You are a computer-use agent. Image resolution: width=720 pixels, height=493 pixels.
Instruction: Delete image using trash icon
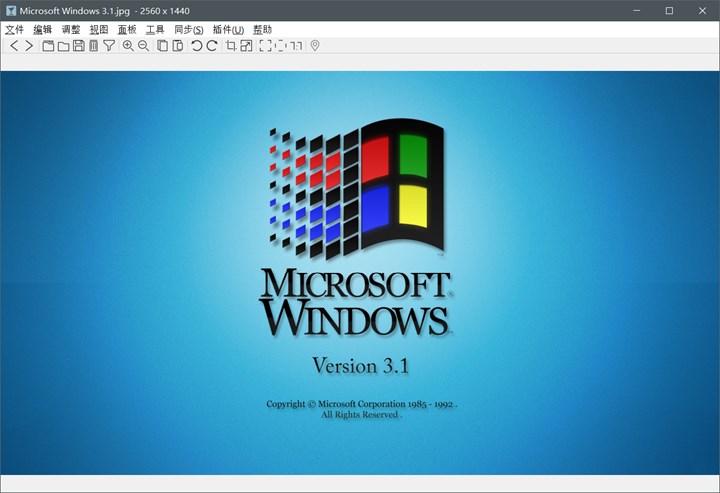(94, 45)
